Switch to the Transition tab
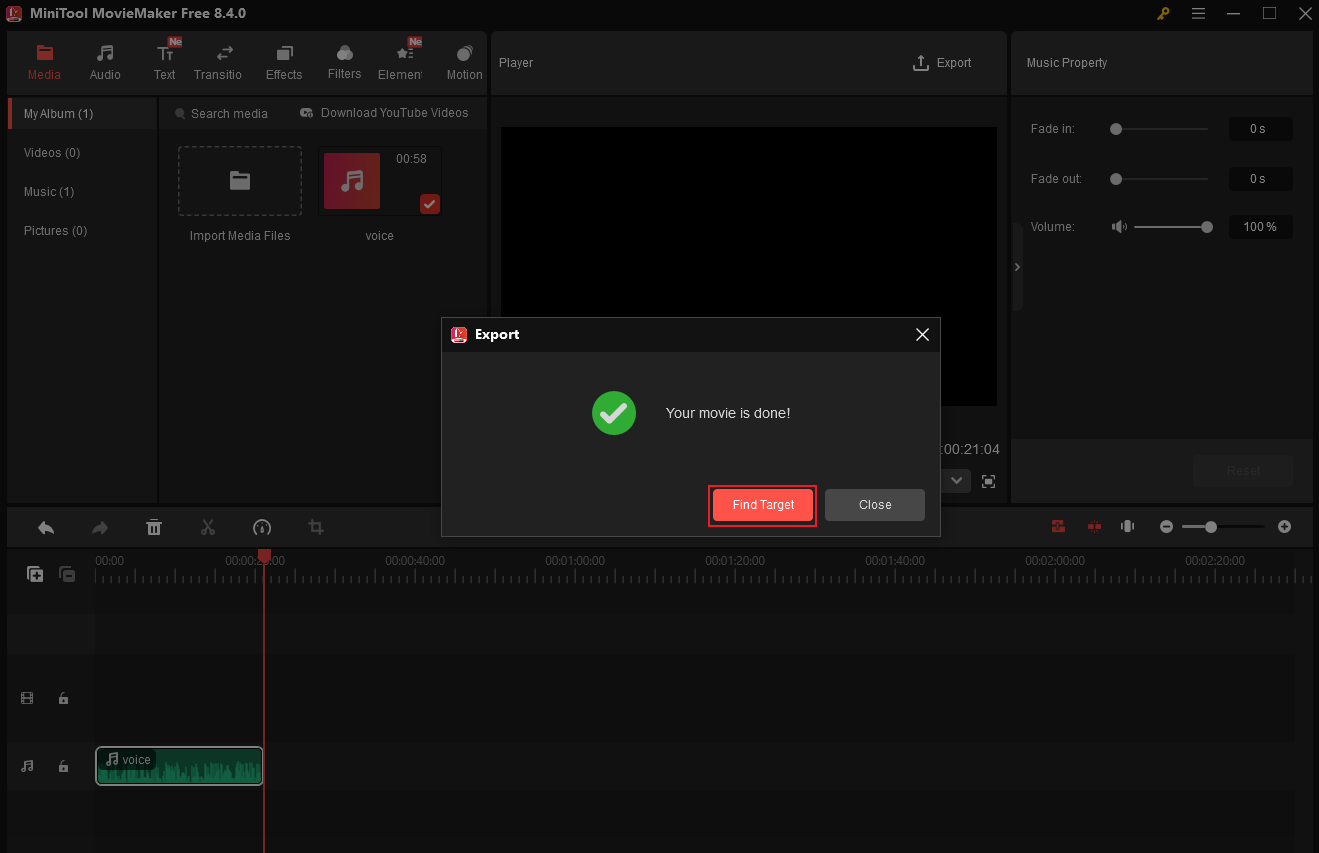Screen dimensions: 1319x853 click(x=218, y=60)
